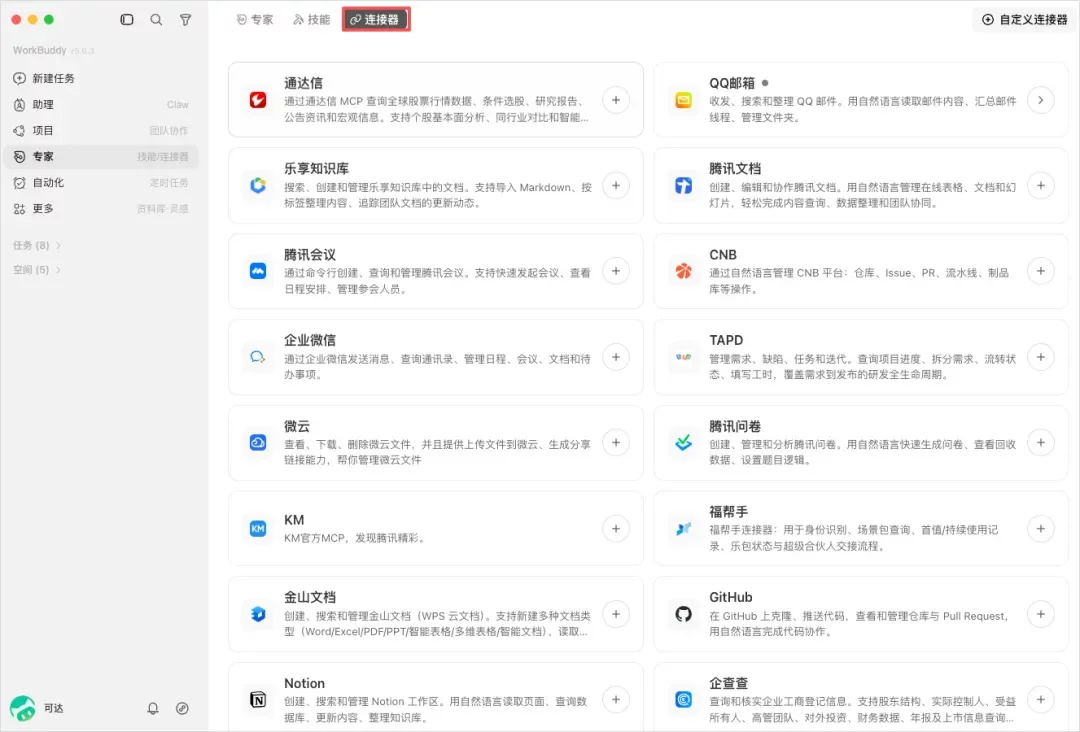Toggle the sidebar panel icon
1080x732 pixels.
(127, 19)
